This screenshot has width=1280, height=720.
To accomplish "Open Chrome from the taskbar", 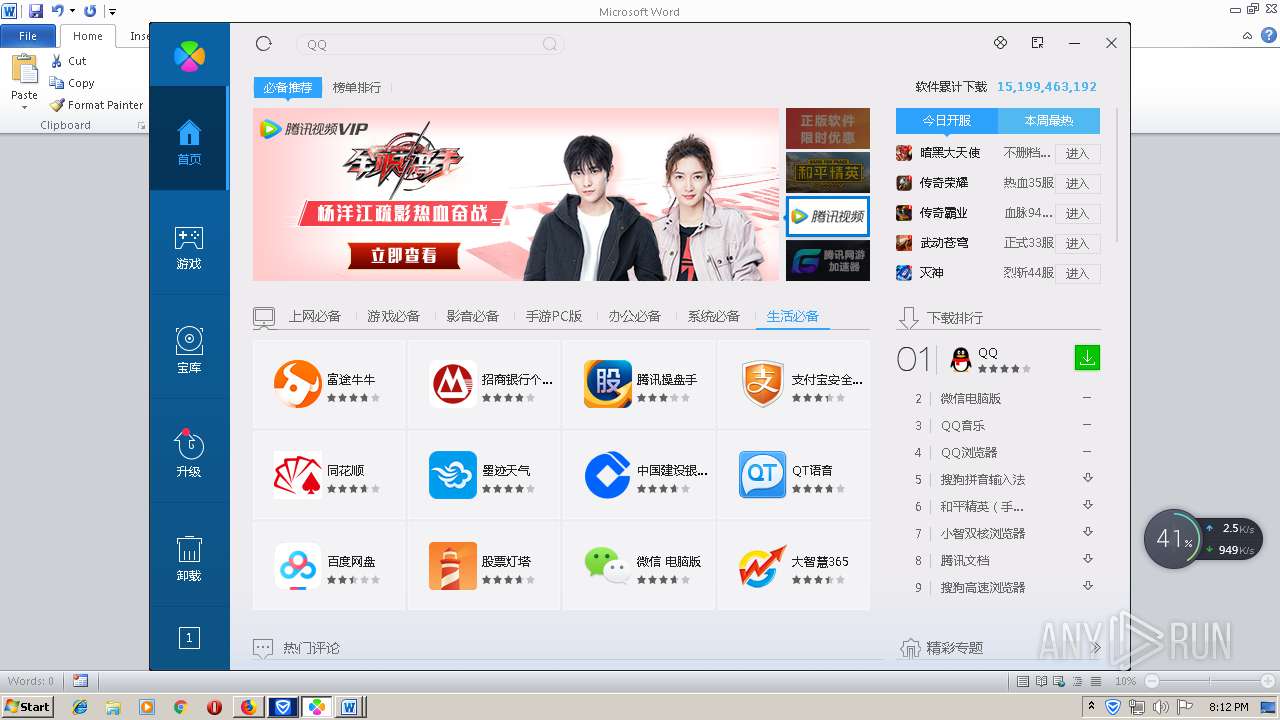I will click(x=180, y=707).
